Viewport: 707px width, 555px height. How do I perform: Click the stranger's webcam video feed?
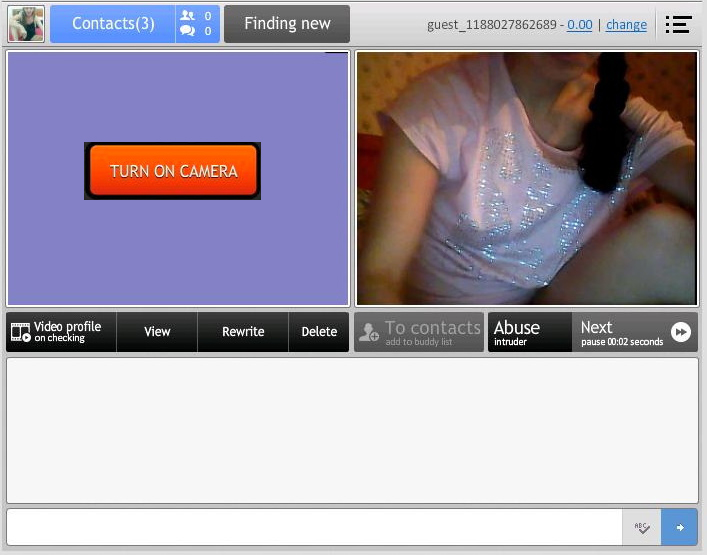pyautogui.click(x=527, y=179)
